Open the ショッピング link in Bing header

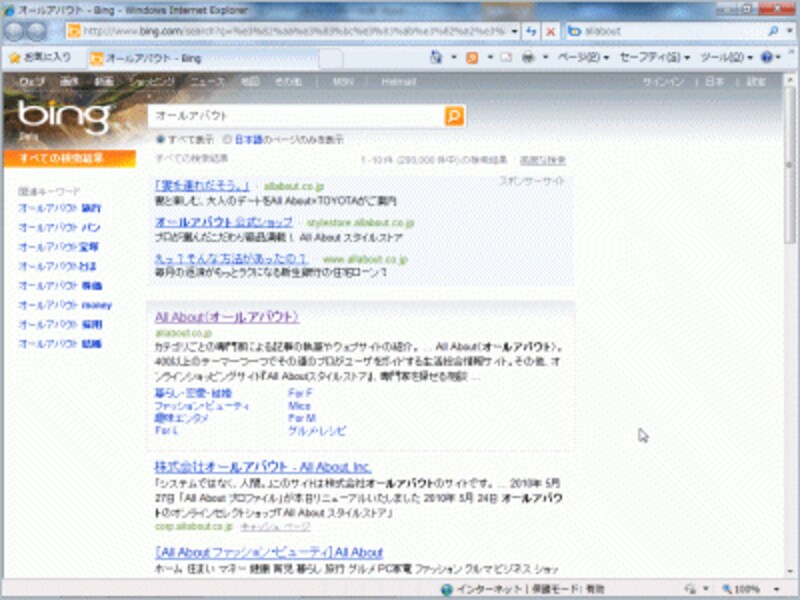tap(152, 82)
